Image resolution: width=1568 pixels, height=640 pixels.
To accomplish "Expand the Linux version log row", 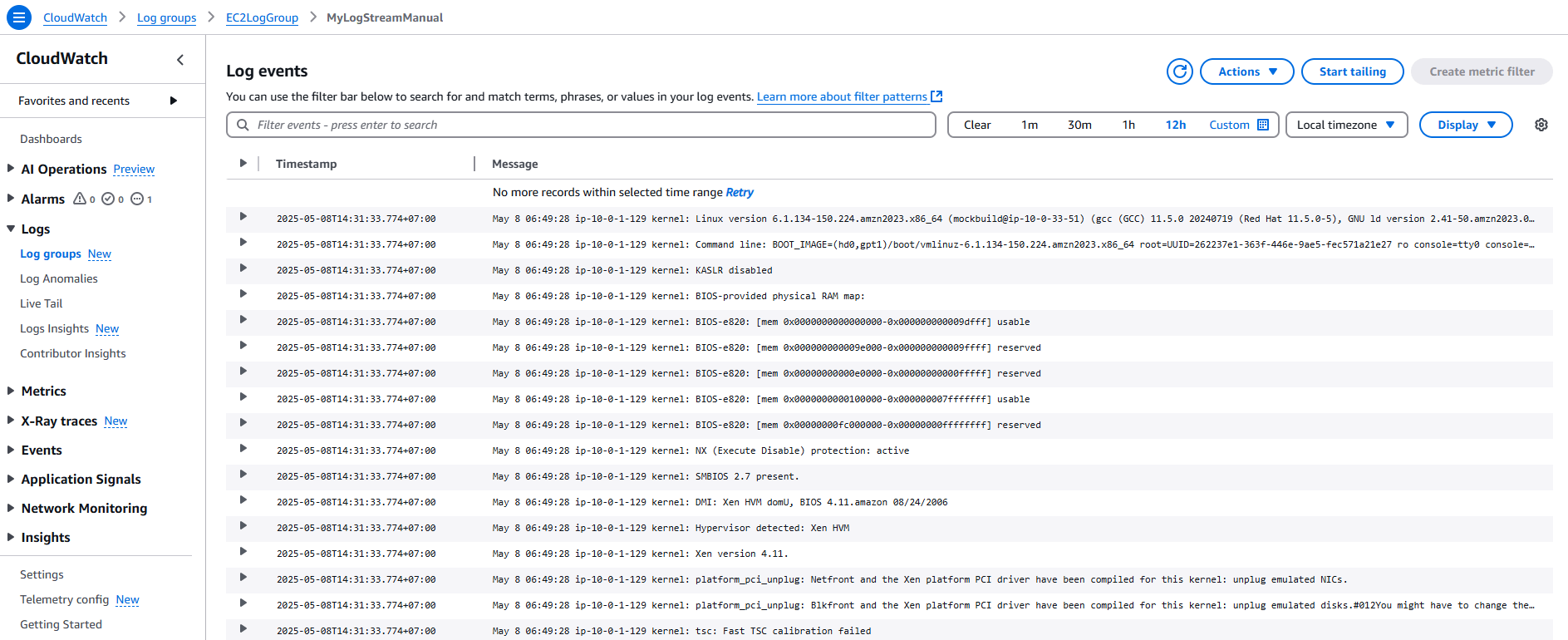I will pyautogui.click(x=243, y=216).
